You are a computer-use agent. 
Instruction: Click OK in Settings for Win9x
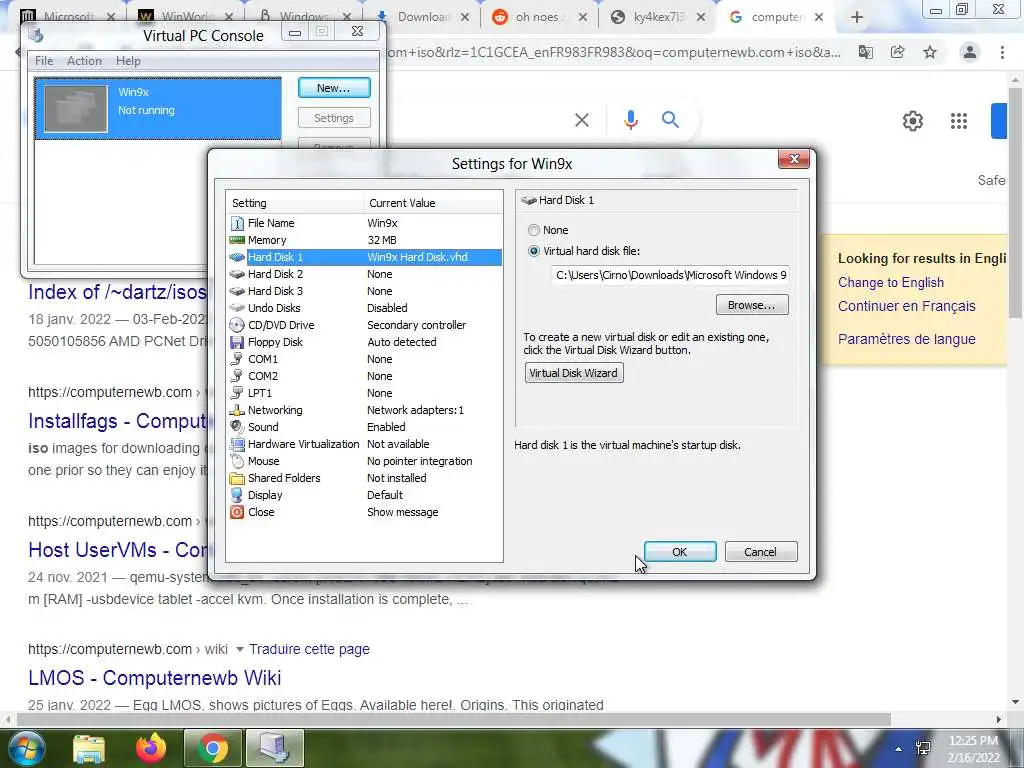(680, 552)
